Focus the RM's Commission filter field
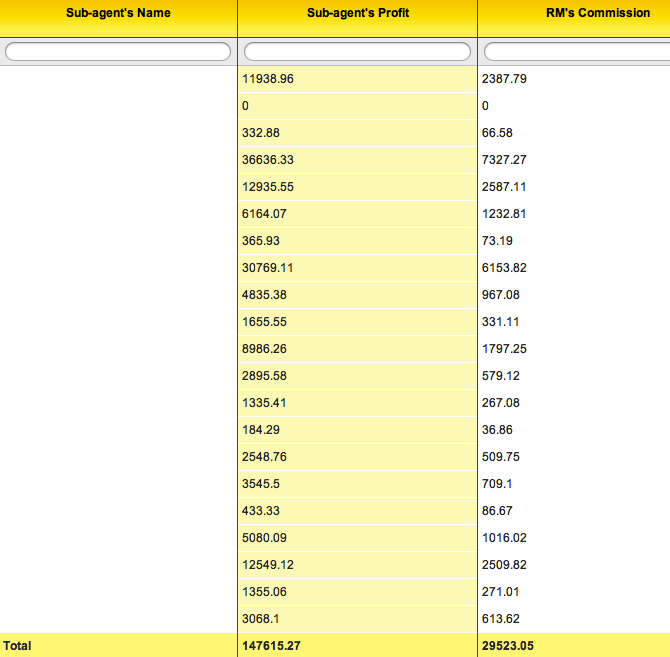Image resolution: width=670 pixels, height=657 pixels. 577,51
